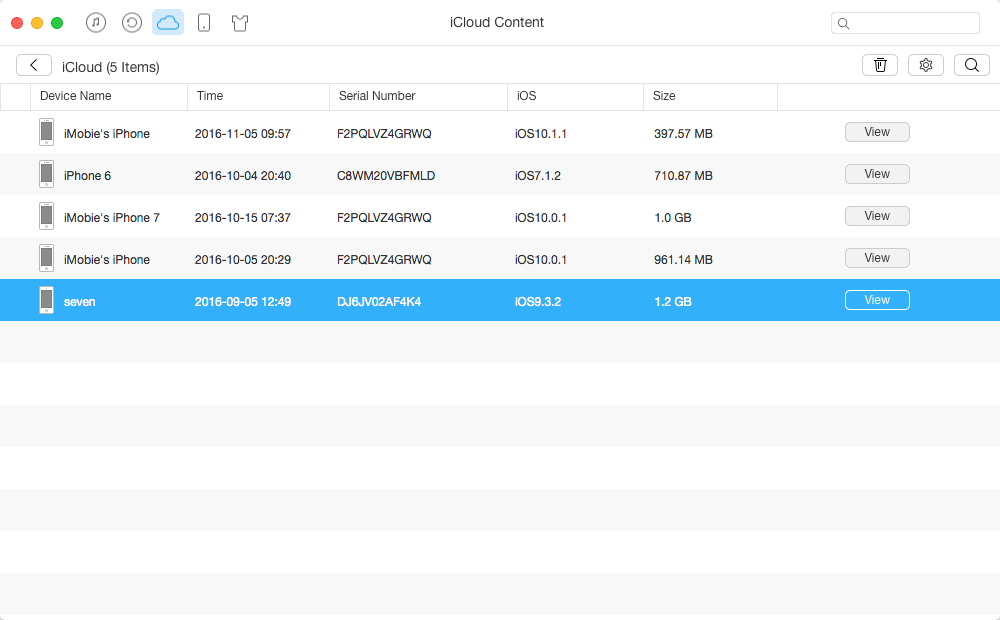
Task: Click the 710.87 MB size cell
Action: pyautogui.click(x=683, y=176)
